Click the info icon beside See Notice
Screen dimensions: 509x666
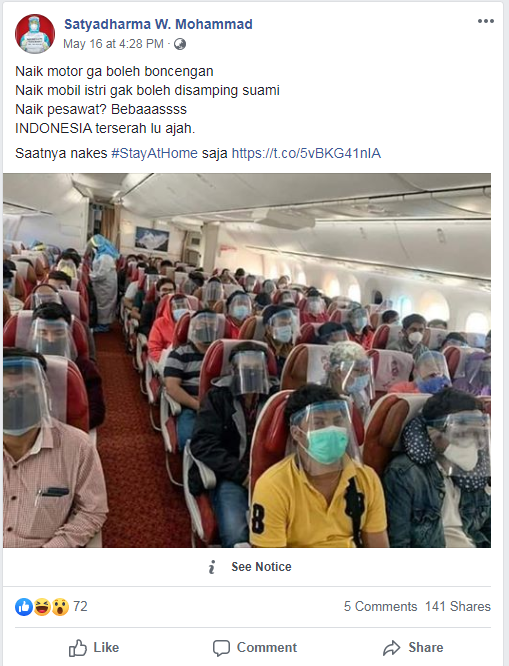click(212, 567)
